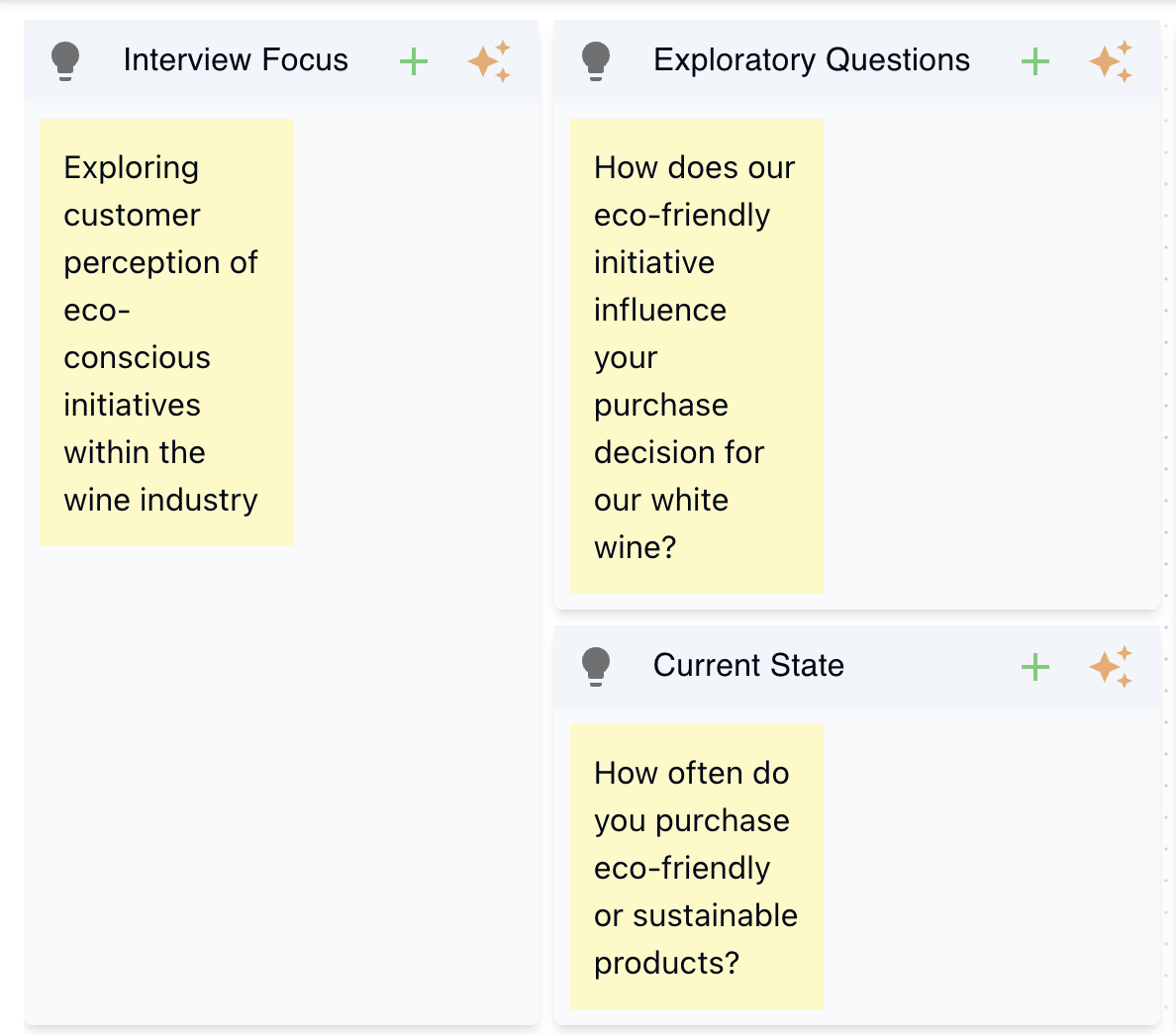The width and height of the screenshot is (1176, 1035).
Task: Click the green plus icon in Interview Focus
Action: pos(414,59)
